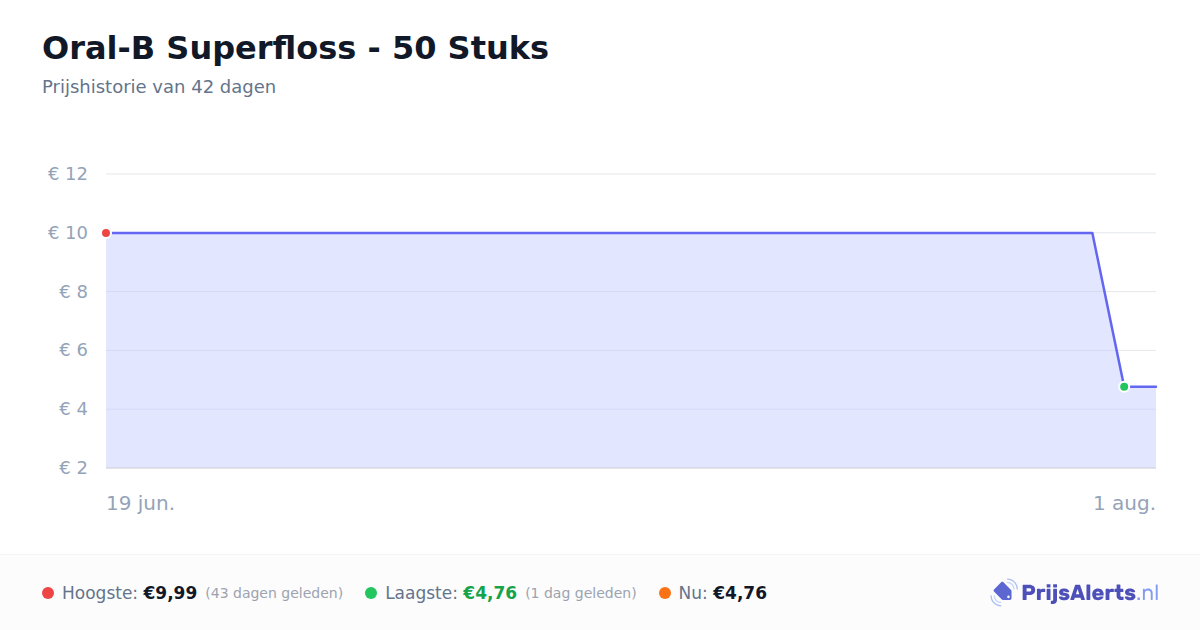Click the orange Nu legend dot
This screenshot has width=1200, height=630.
pyautogui.click(x=665, y=593)
